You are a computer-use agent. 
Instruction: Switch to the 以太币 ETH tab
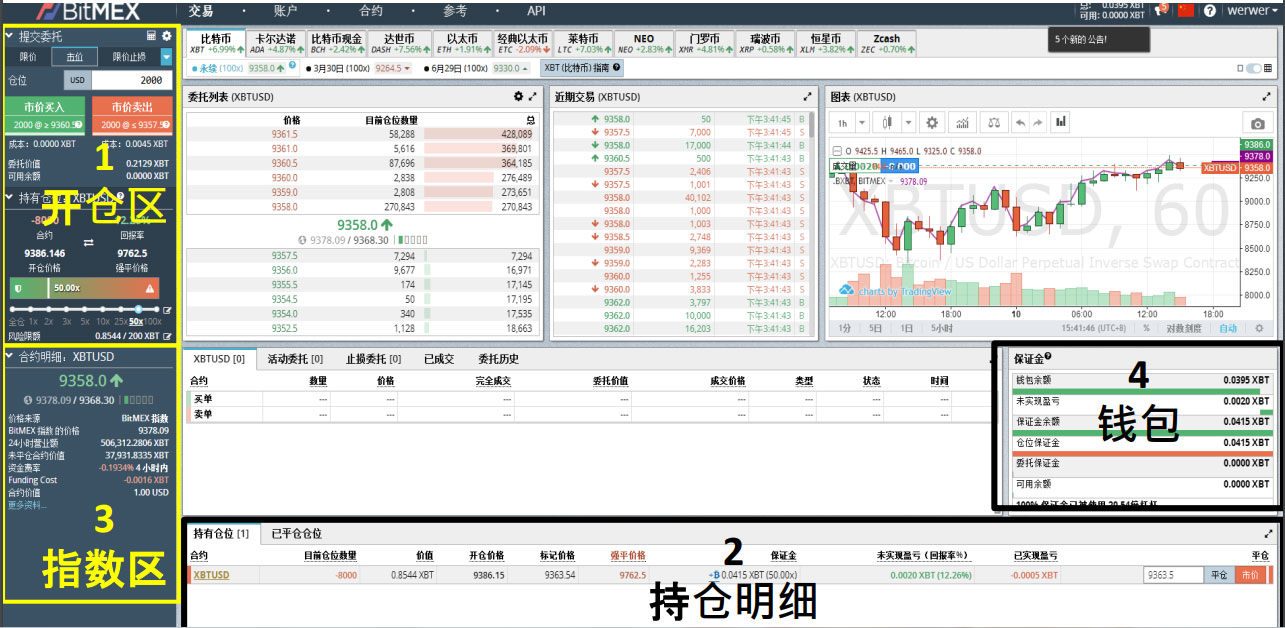click(x=462, y=43)
